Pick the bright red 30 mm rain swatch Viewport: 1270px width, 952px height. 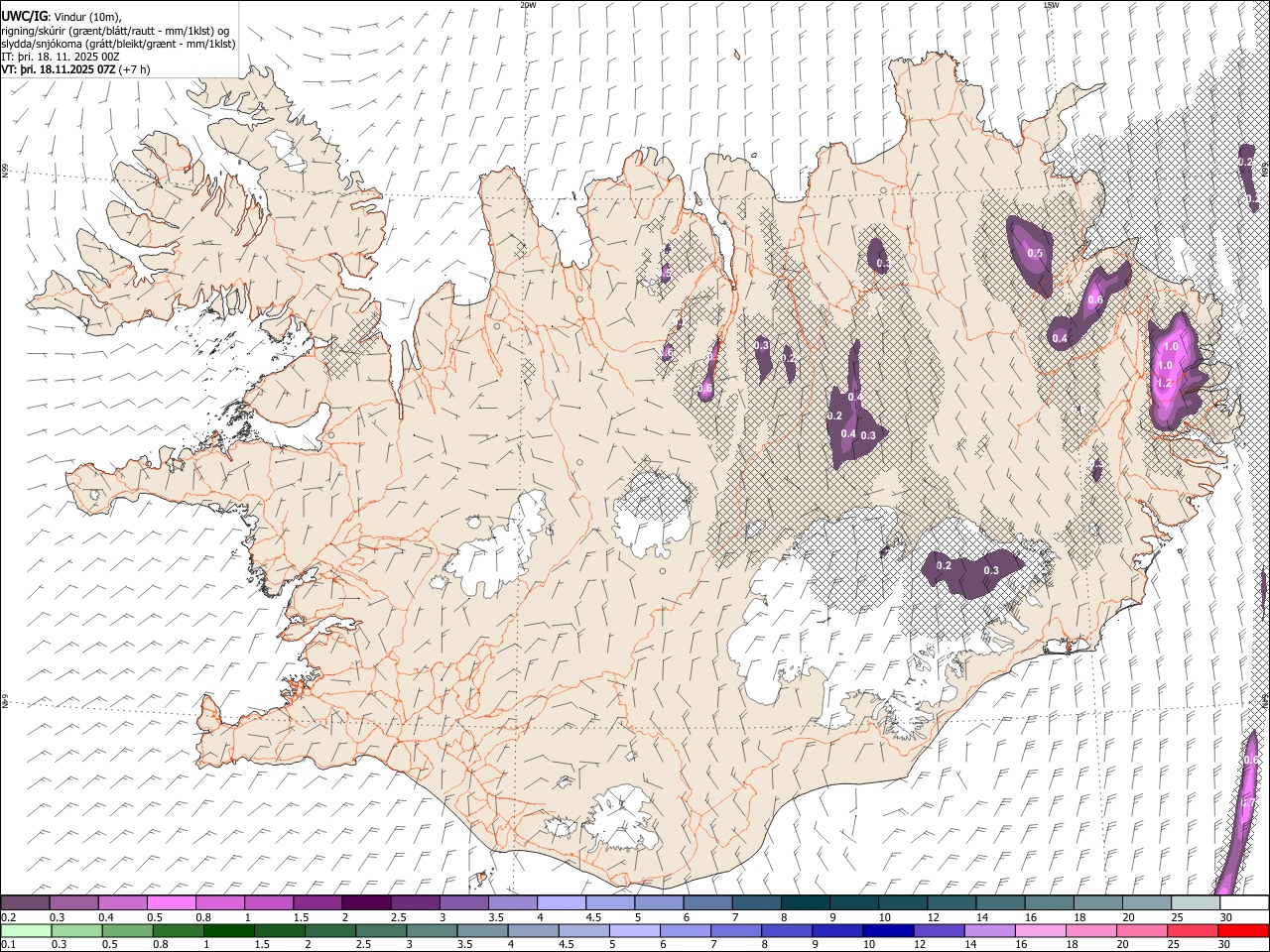(x=1244, y=931)
